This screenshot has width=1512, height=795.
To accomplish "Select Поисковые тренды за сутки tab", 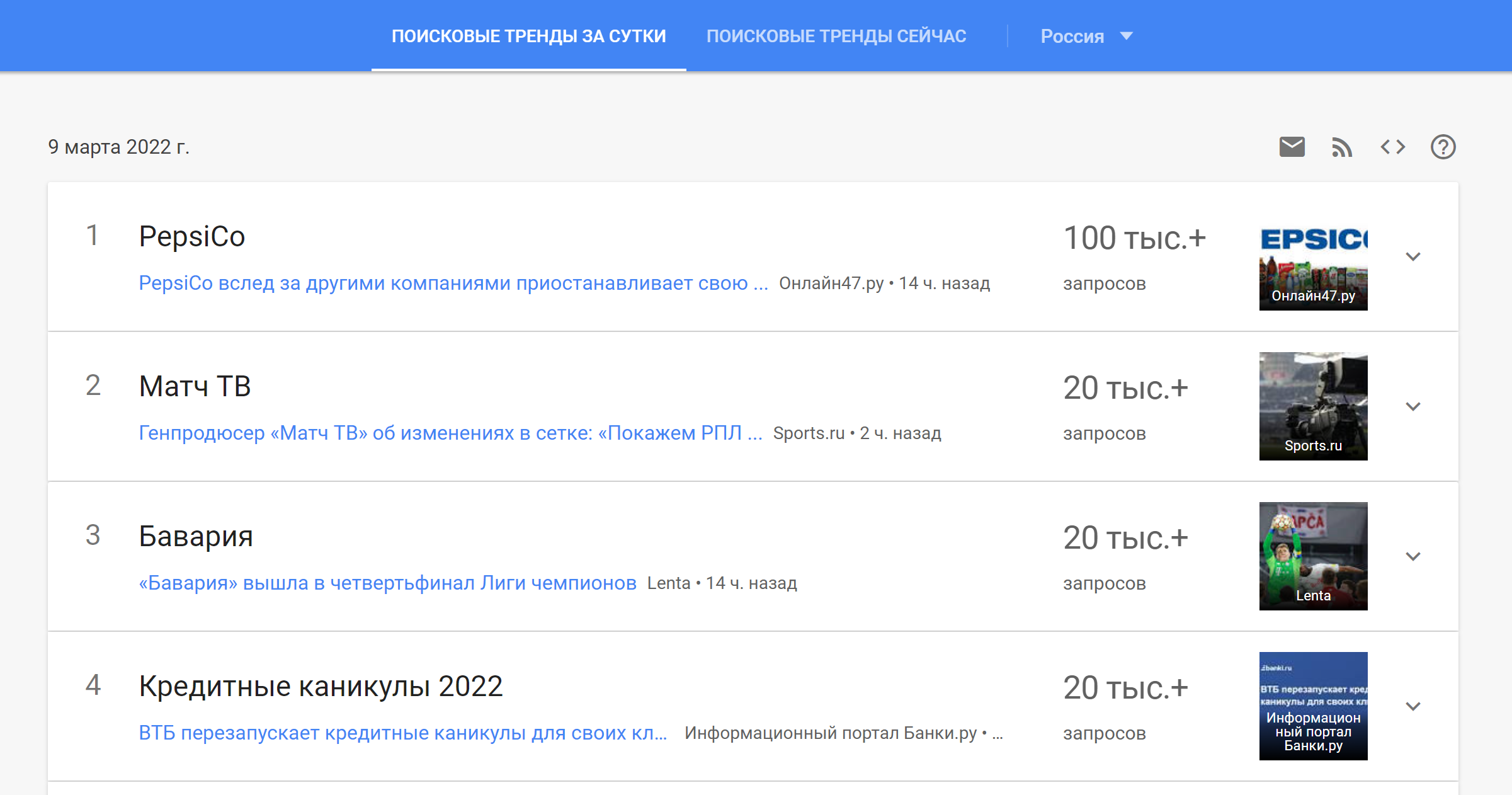I will tap(528, 36).
